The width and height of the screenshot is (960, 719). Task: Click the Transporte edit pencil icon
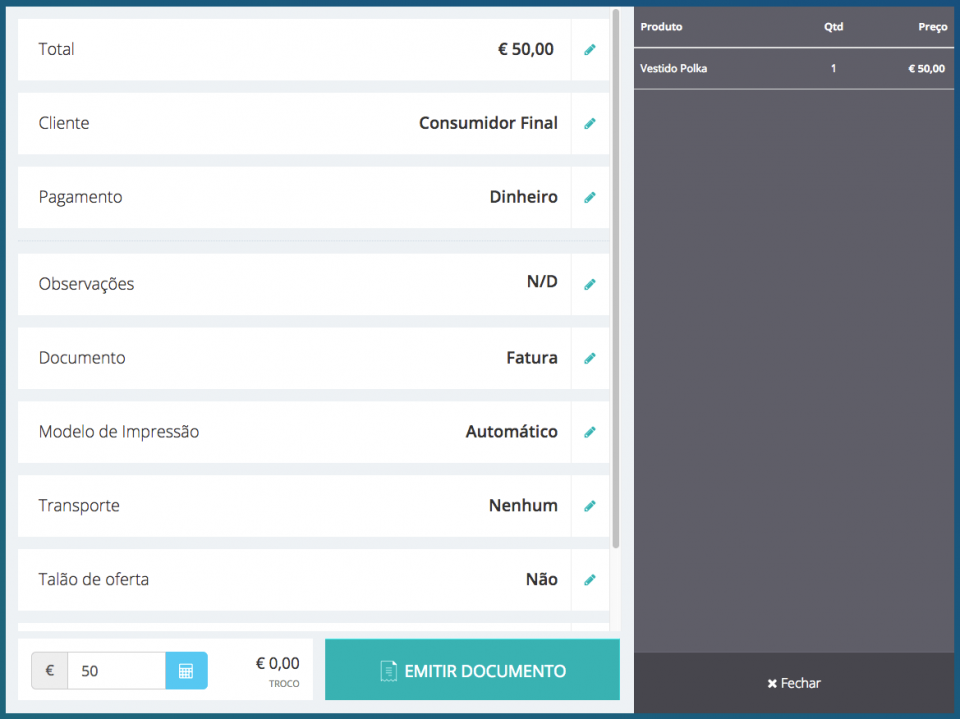(589, 506)
